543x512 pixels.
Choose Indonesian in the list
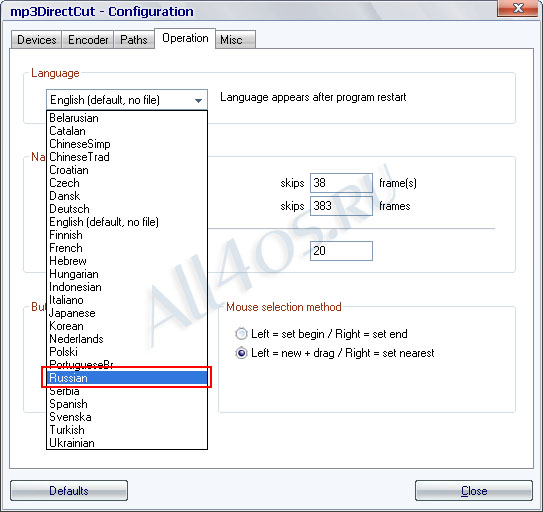[127, 287]
